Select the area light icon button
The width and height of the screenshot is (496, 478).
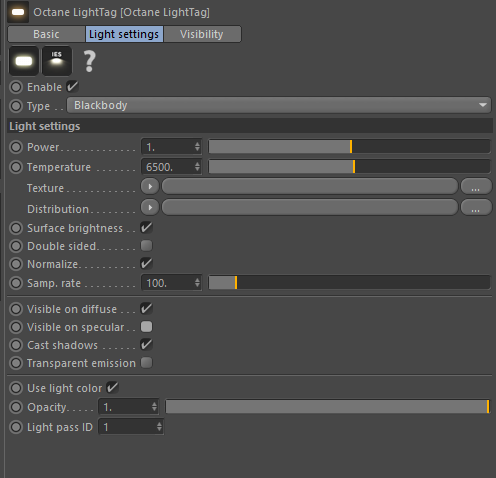pos(24,61)
